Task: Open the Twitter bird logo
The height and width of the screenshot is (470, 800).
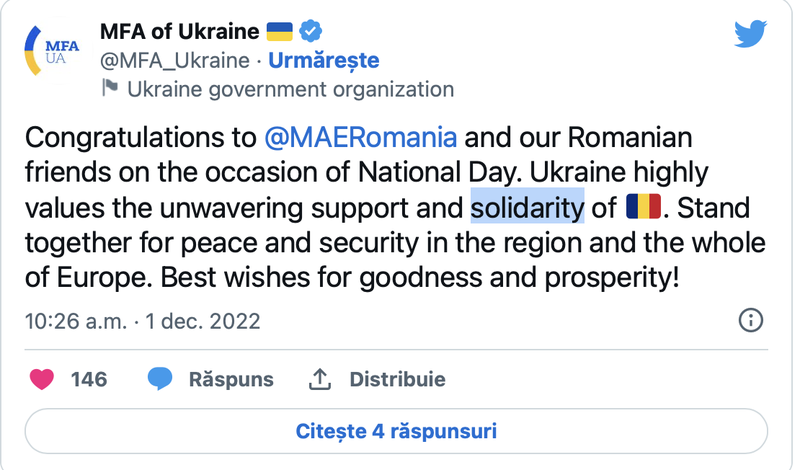Action: click(x=750, y=34)
